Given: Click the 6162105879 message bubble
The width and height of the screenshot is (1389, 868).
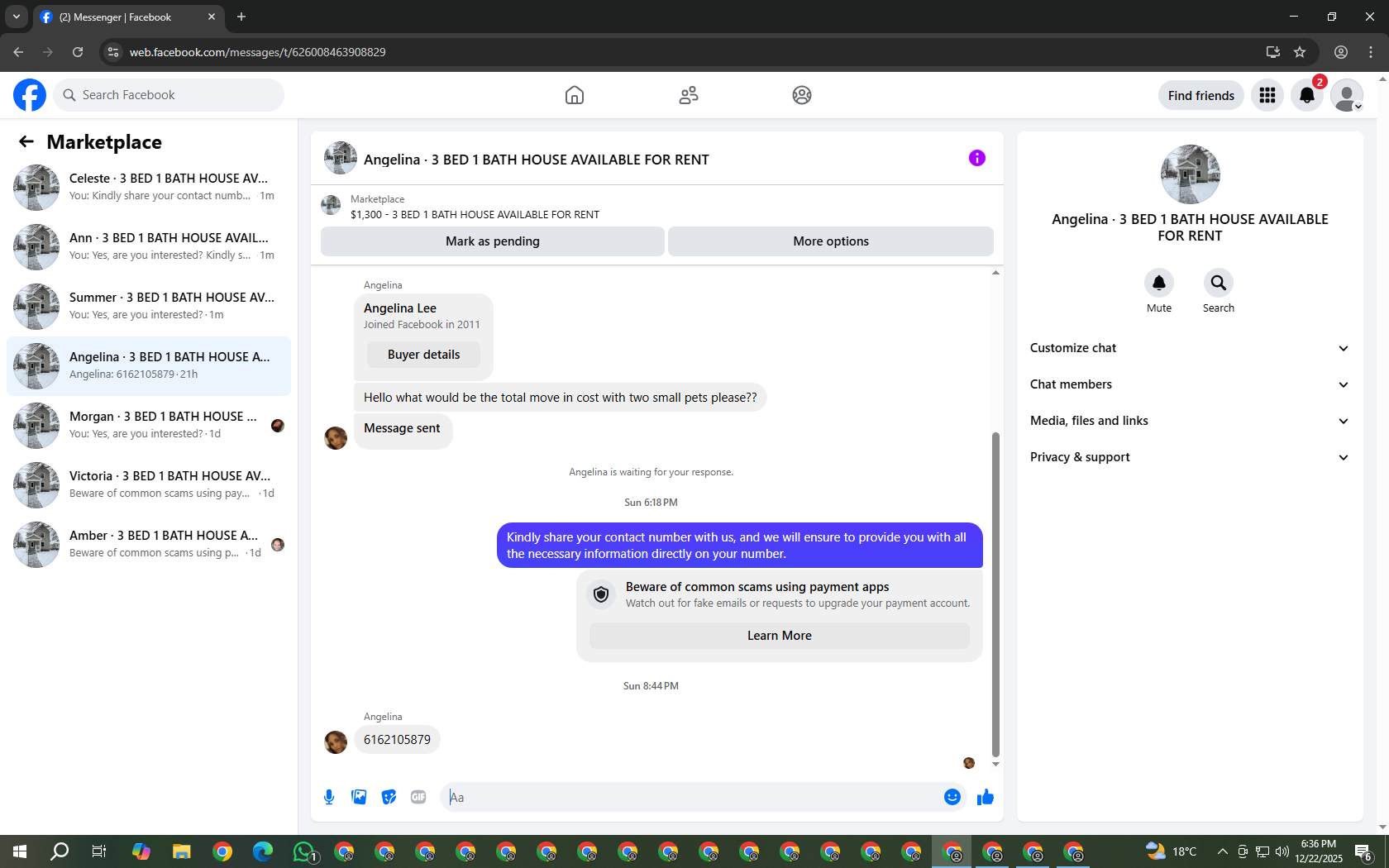Looking at the screenshot, I should point(397,740).
